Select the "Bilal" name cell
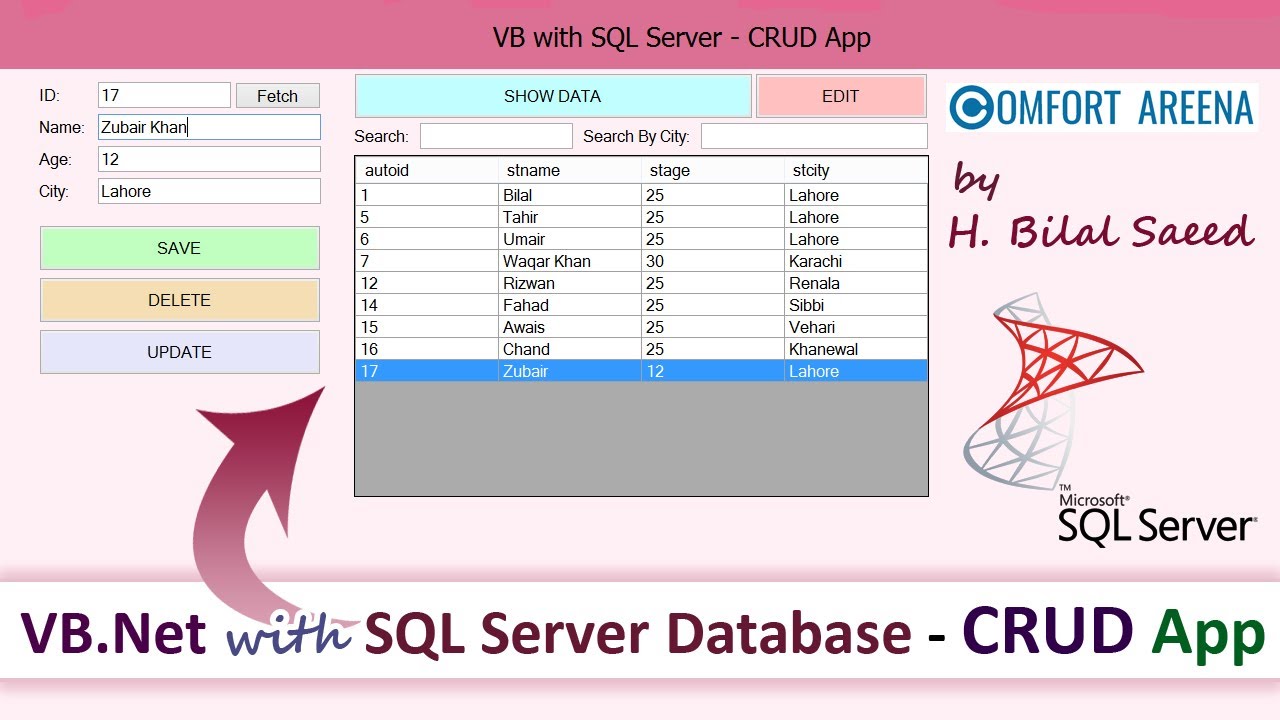1280x720 pixels. pos(570,195)
